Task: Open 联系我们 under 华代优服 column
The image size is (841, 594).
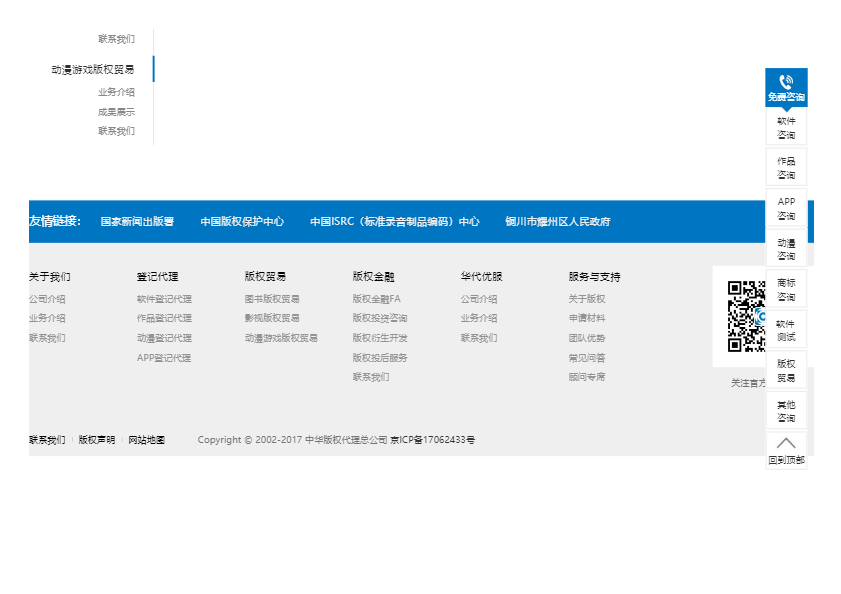Action: 479,338
